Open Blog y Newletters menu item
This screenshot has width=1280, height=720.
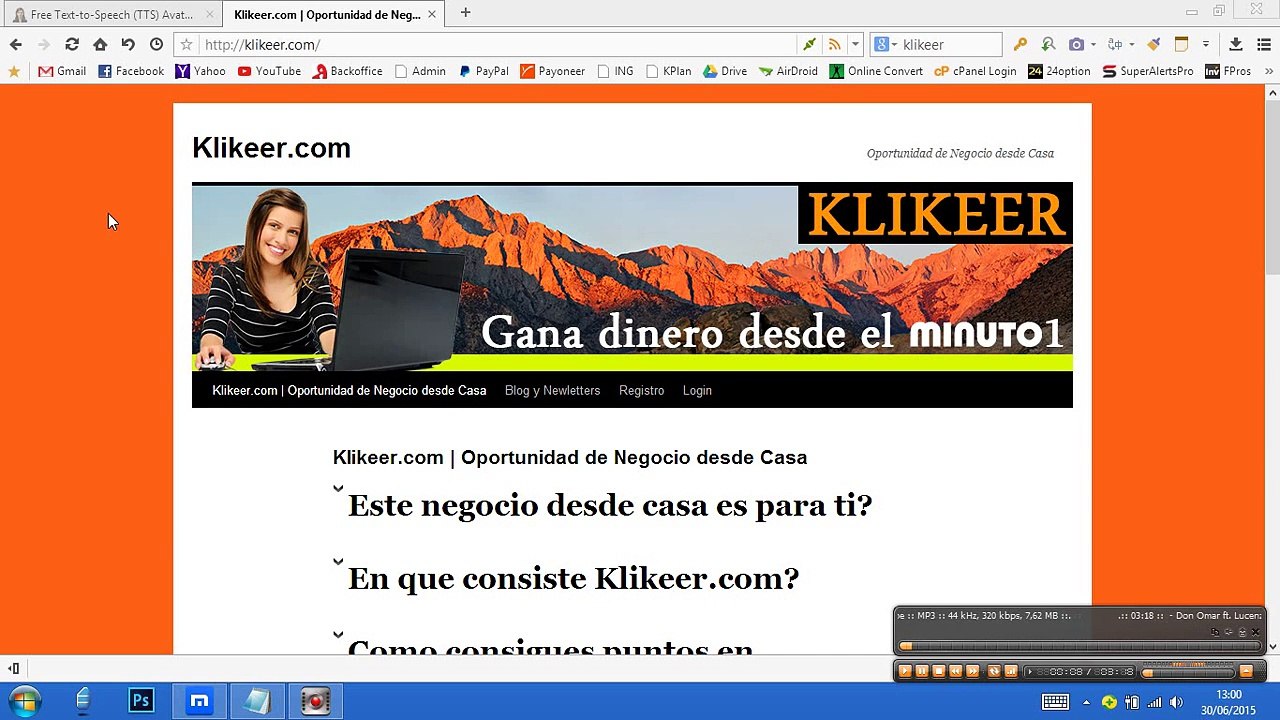point(552,390)
